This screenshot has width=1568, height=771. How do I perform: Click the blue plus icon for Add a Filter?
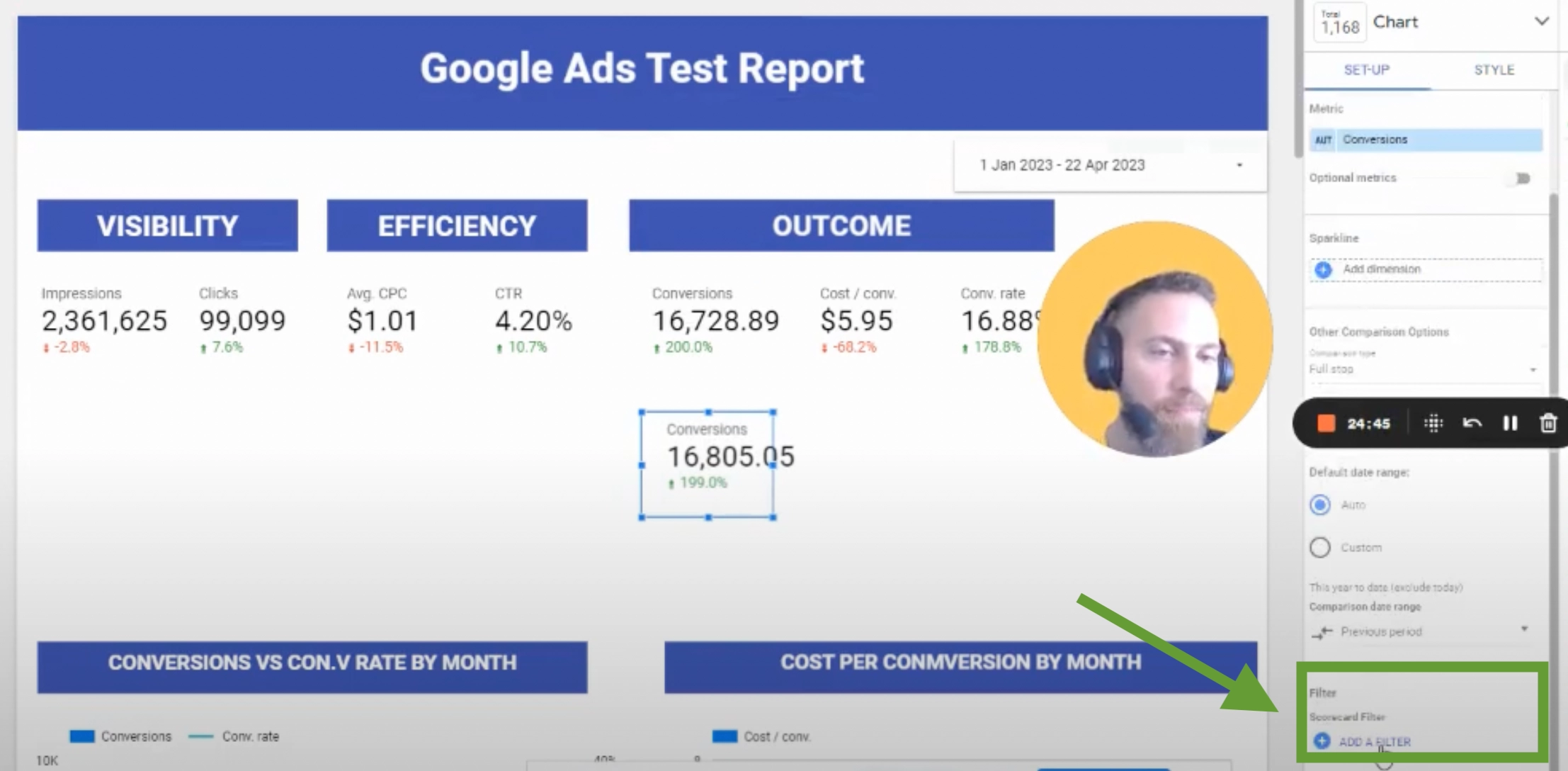pyautogui.click(x=1322, y=741)
